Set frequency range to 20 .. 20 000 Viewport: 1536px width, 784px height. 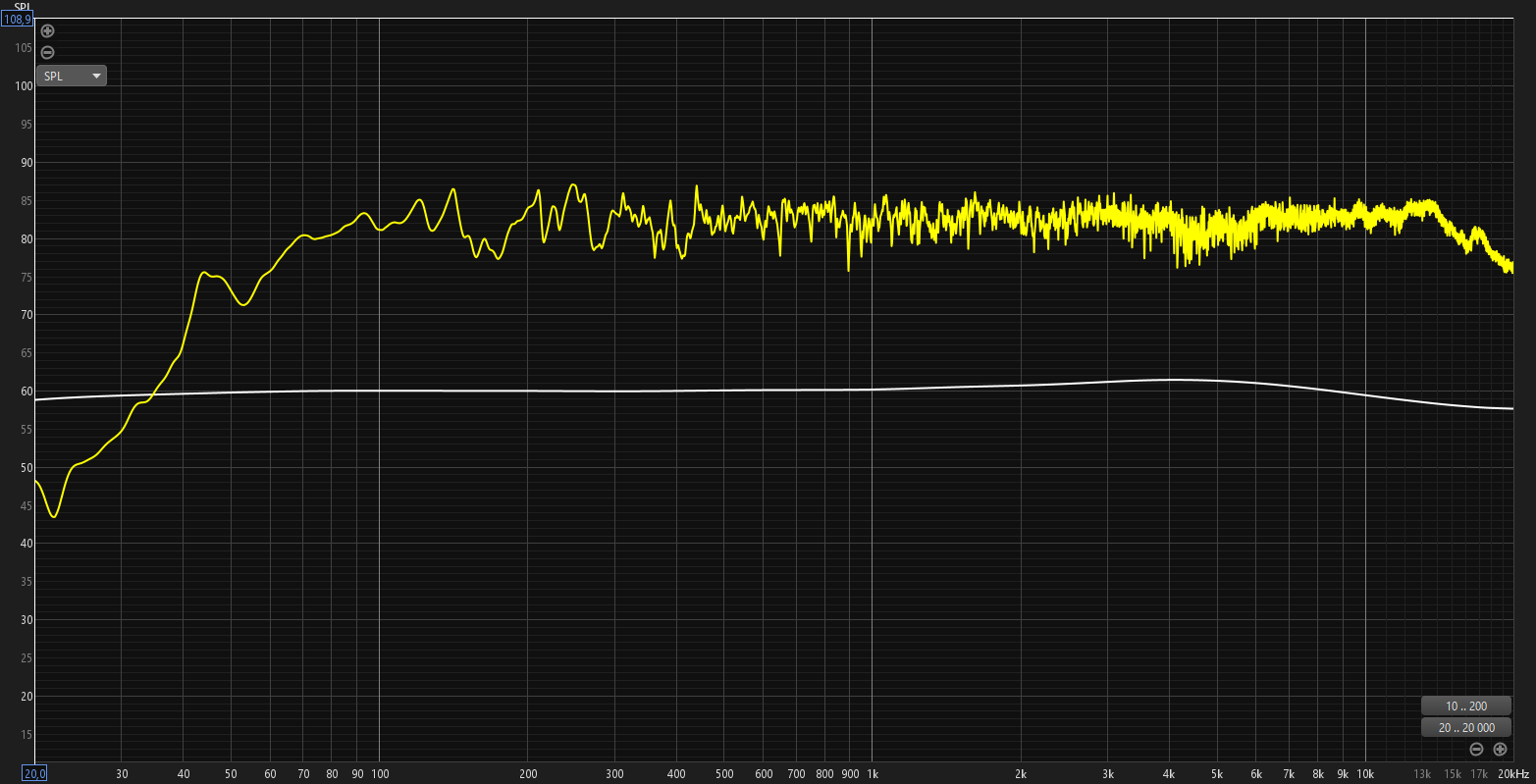pos(1466,728)
